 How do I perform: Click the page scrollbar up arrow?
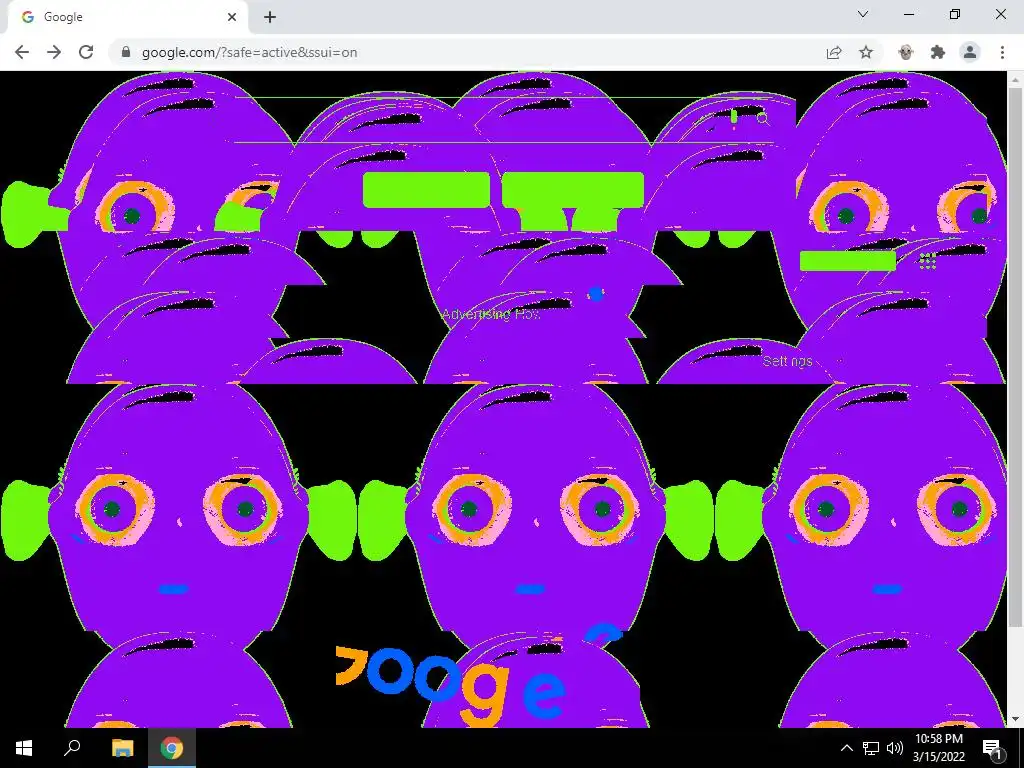[x=1014, y=79]
